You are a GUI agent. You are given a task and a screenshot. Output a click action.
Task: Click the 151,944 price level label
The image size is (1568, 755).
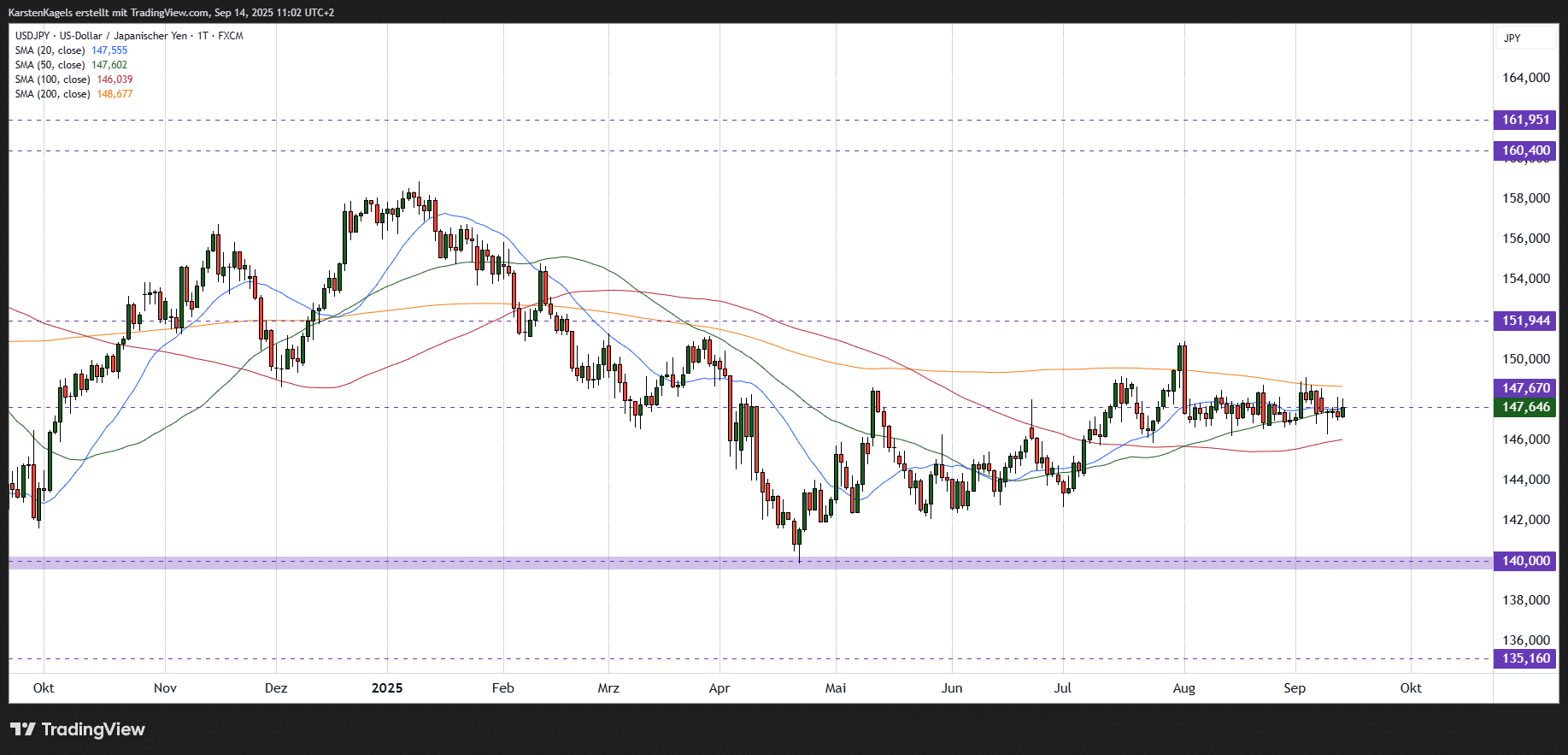[x=1525, y=321]
